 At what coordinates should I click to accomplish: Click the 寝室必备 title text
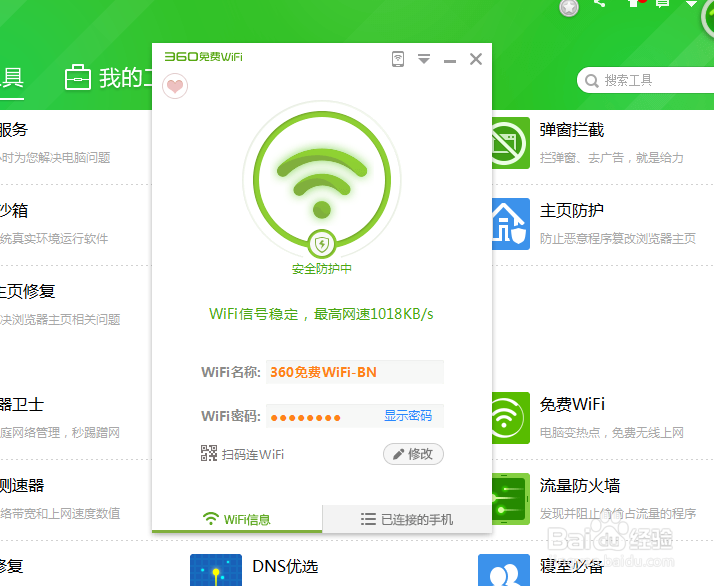tap(572, 566)
